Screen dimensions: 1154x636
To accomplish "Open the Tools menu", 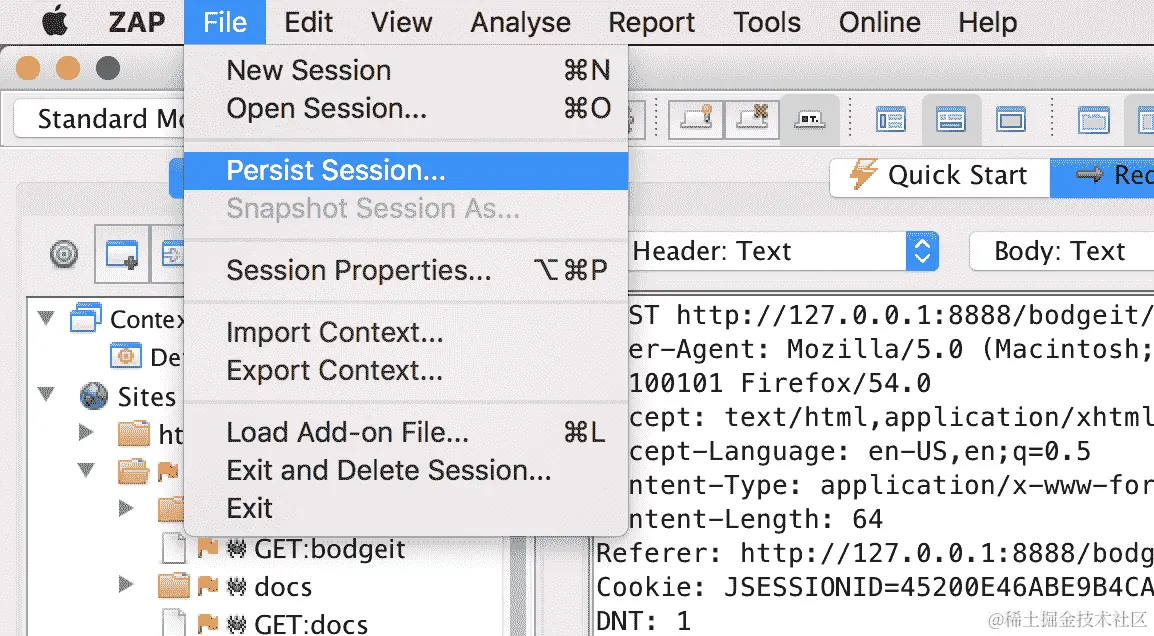I will pyautogui.click(x=766, y=22).
